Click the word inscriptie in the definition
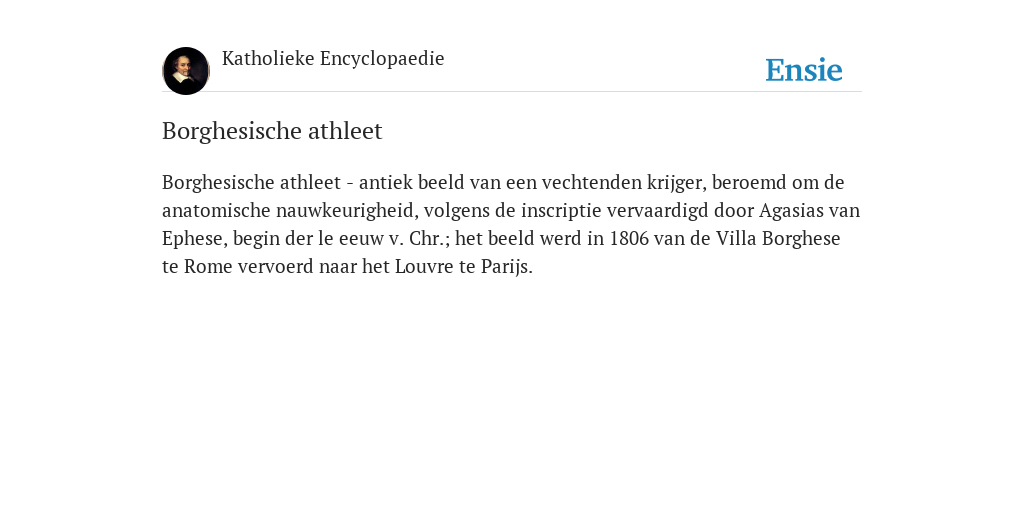 point(561,211)
